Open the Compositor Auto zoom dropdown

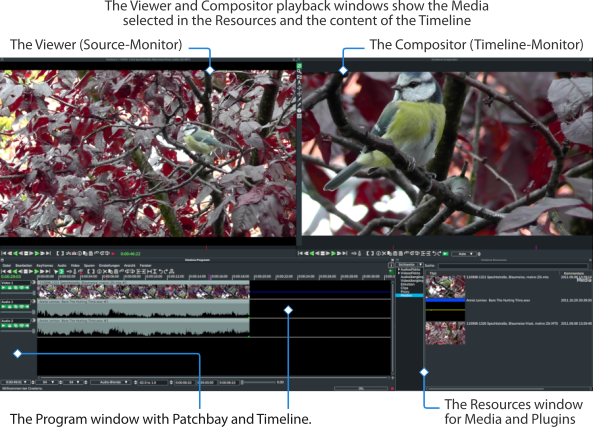[x=464, y=253]
